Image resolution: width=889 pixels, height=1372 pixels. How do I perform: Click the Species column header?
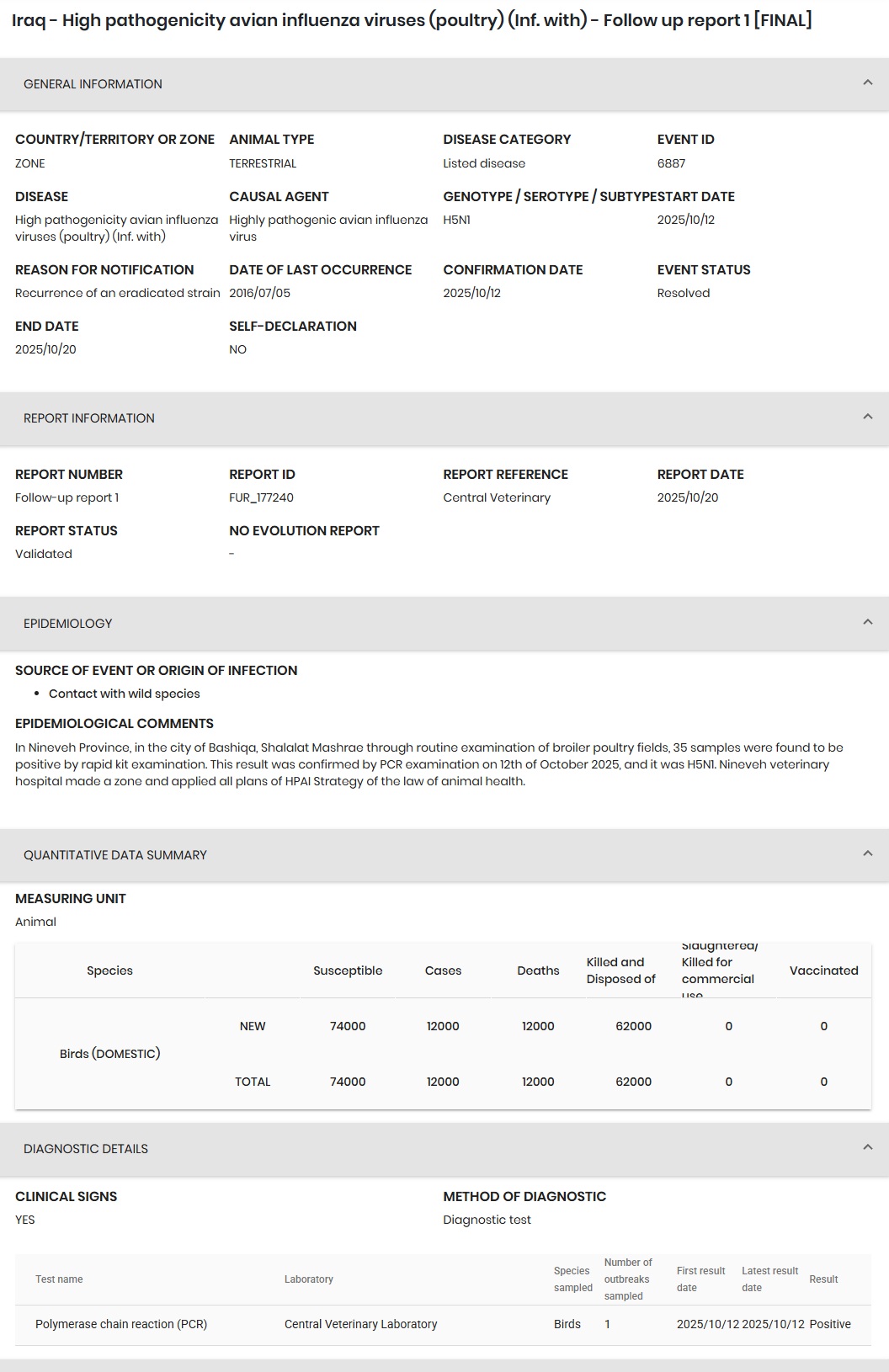point(109,971)
